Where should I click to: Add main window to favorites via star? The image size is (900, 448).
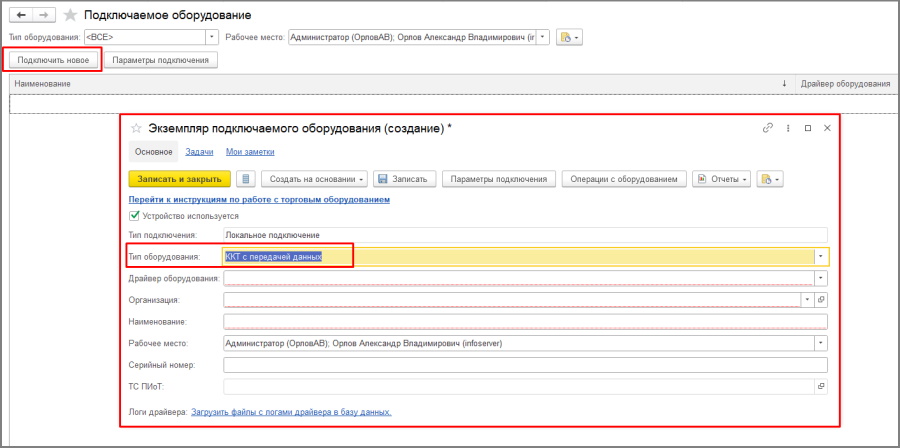point(70,15)
